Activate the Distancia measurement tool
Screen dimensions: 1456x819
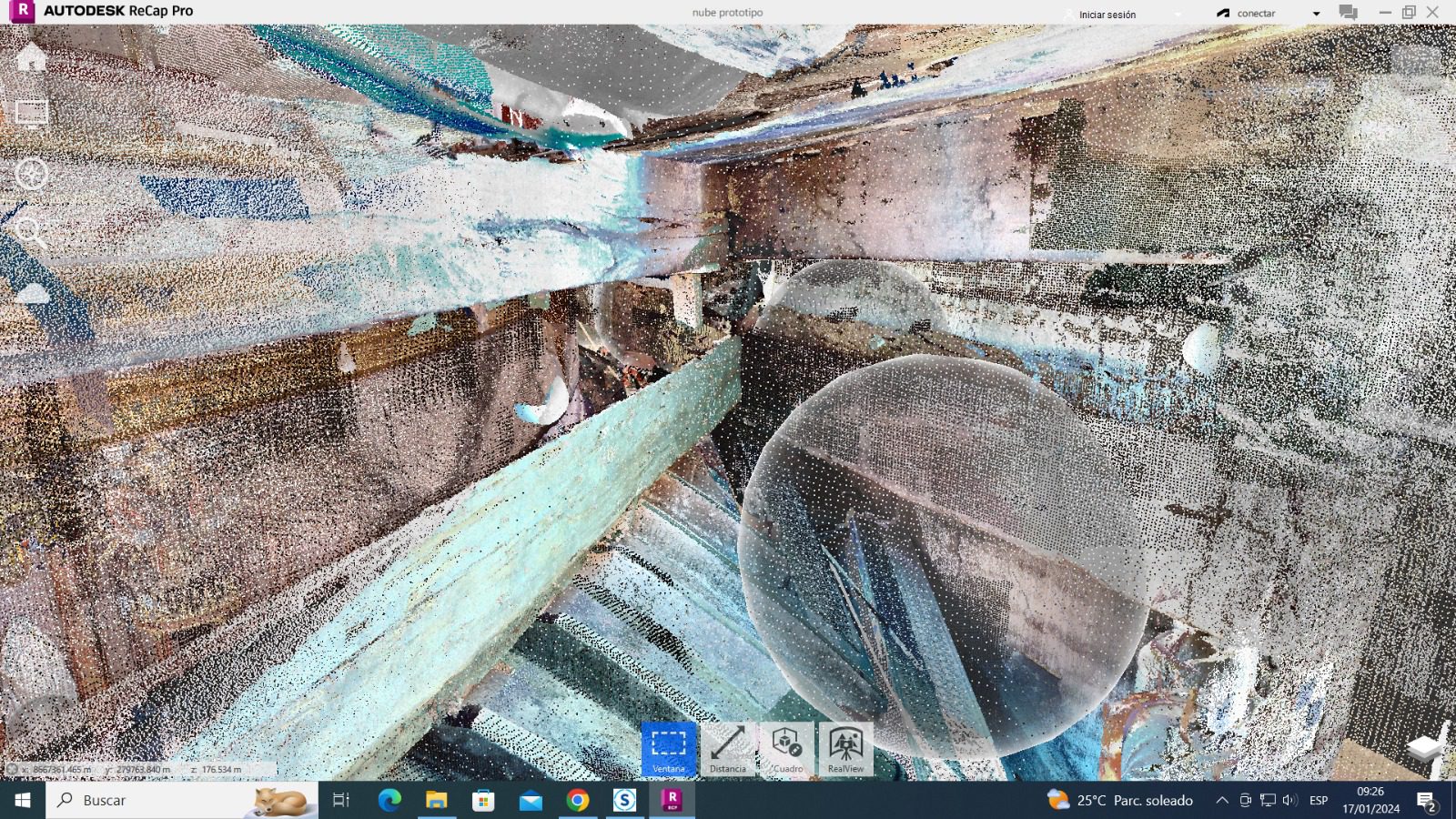[728, 749]
